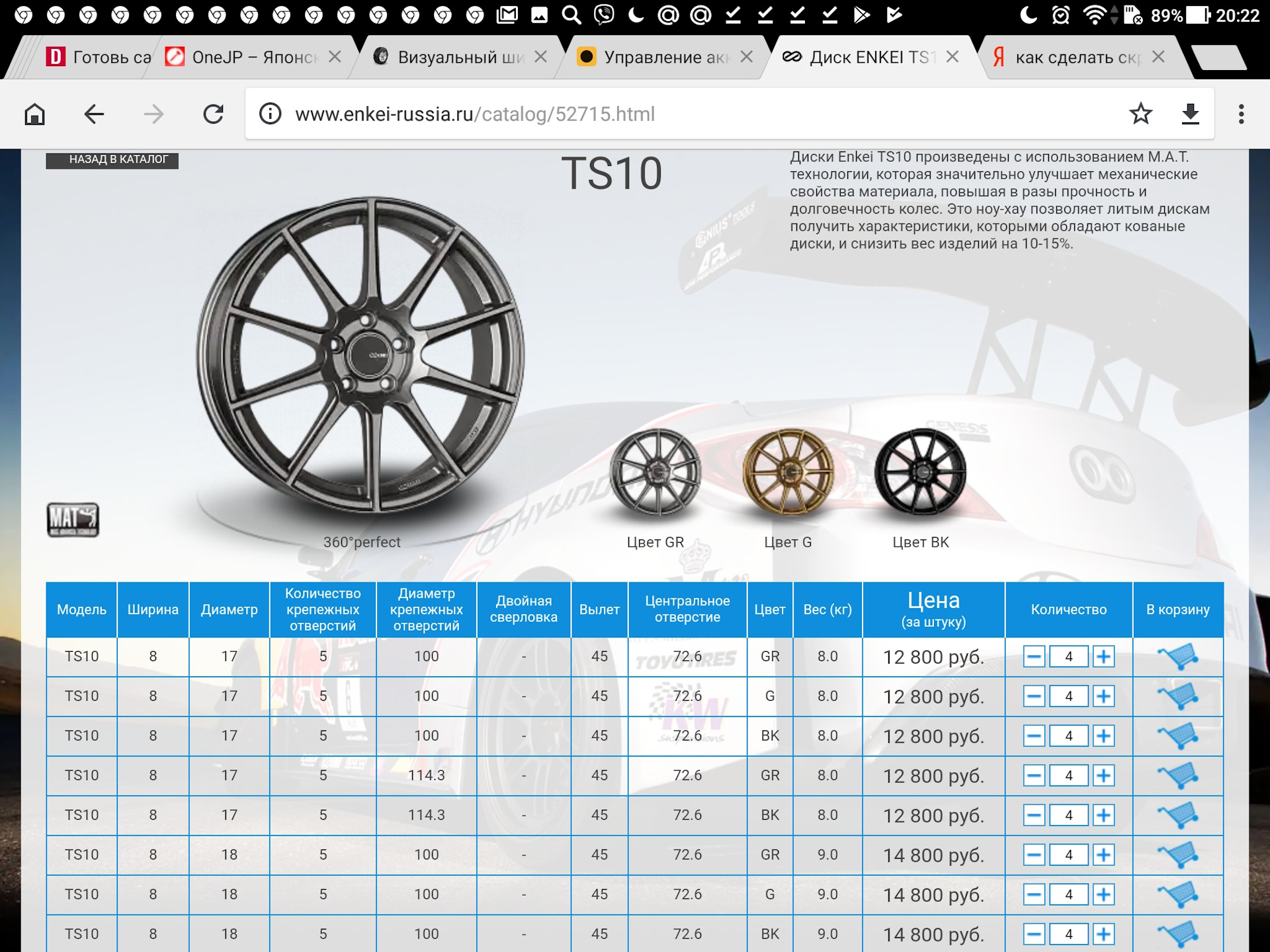Open a new browser tab

point(1220,58)
